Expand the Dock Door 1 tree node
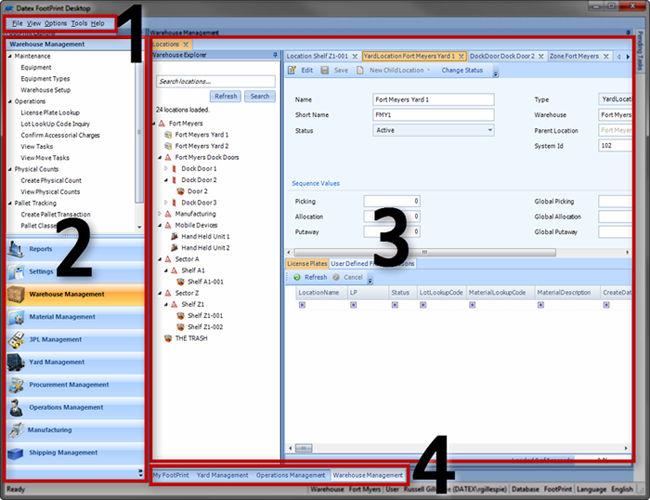The image size is (650, 500). click(x=166, y=168)
